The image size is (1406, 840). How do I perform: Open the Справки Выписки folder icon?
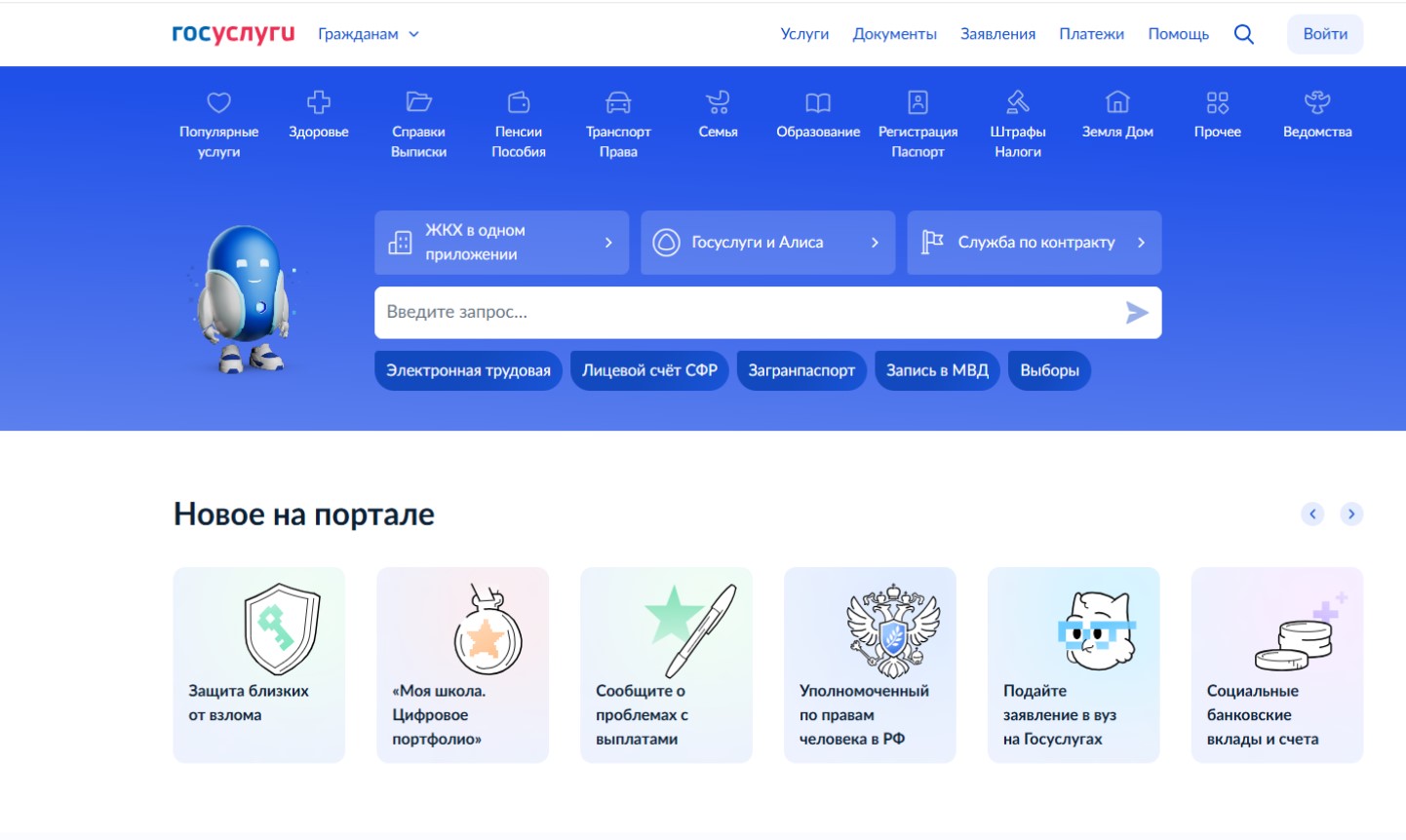pos(418,102)
